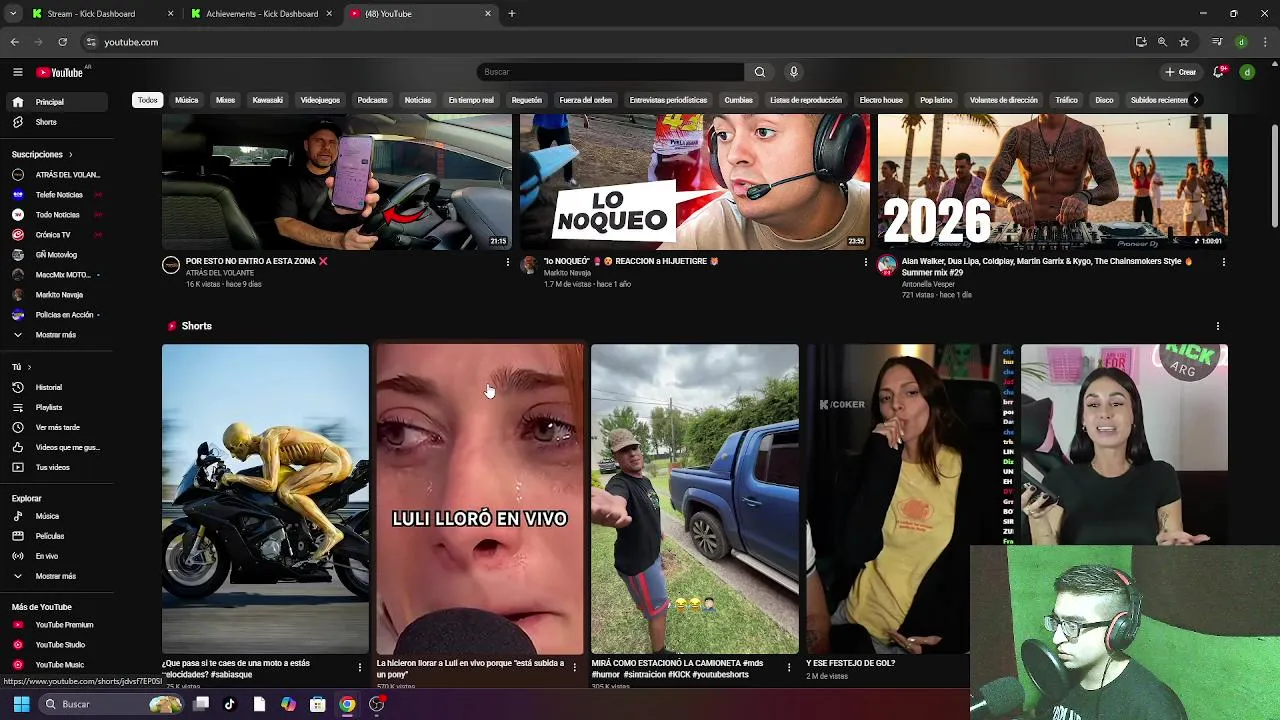Viewport: 1280px width, 720px height.
Task: Open options menu for Shorts section
Action: [1217, 326]
